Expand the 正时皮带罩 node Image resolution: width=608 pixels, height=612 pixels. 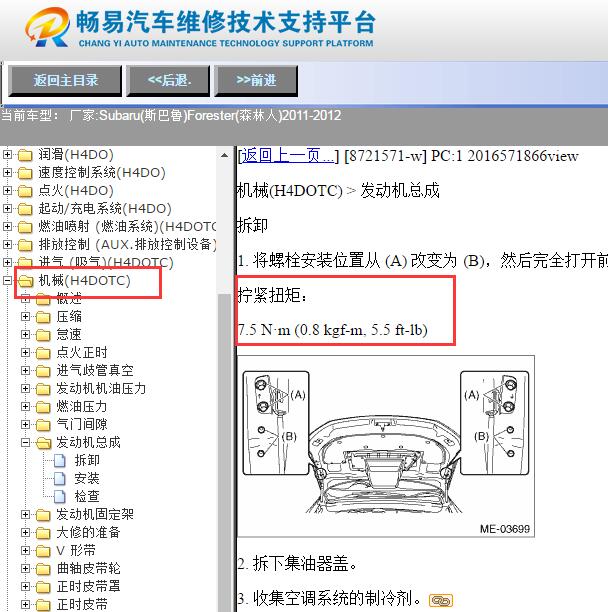tap(25, 586)
